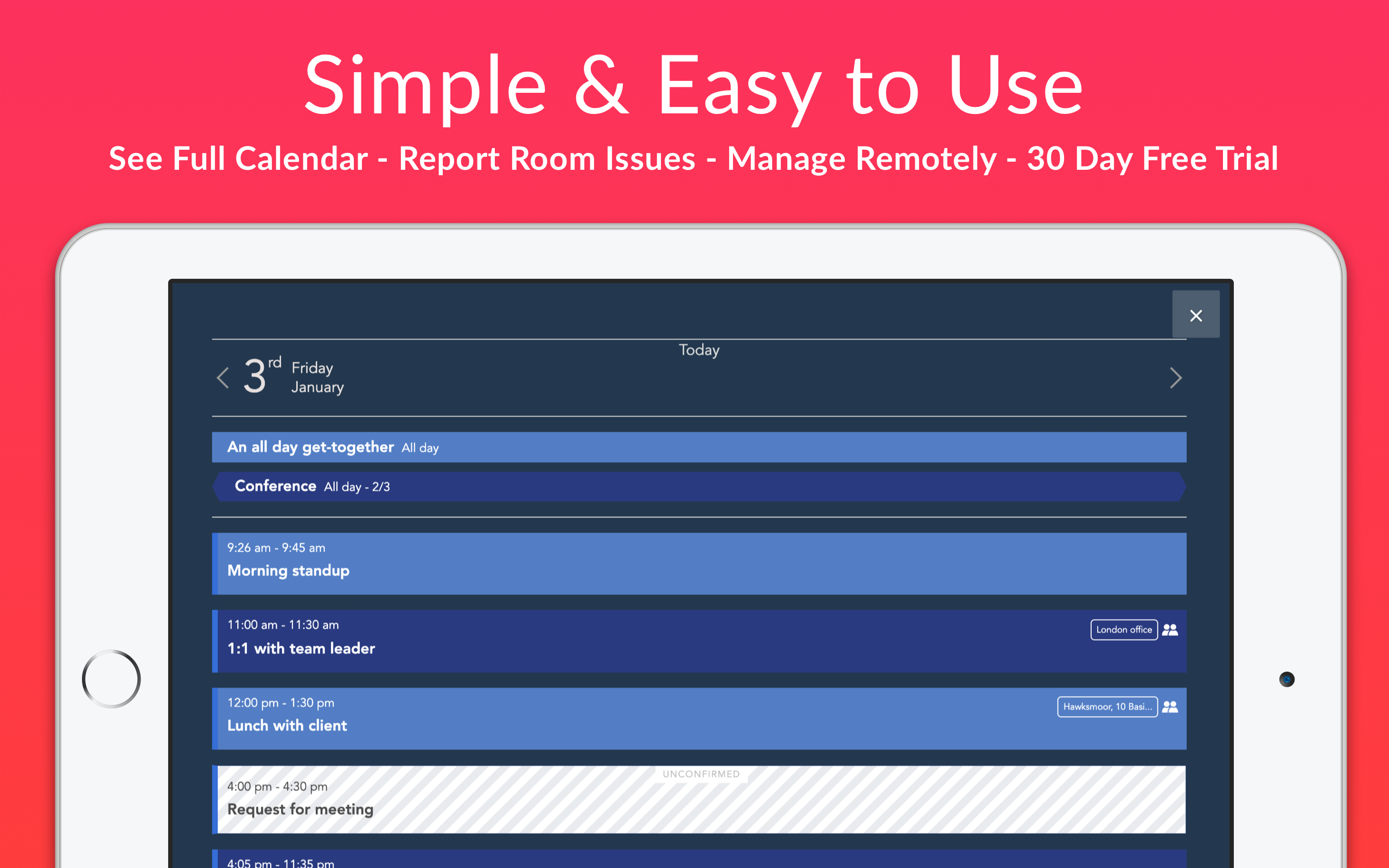1389x868 pixels.
Task: Open the 1:1 with team leader event
Action: click(x=632, y=641)
